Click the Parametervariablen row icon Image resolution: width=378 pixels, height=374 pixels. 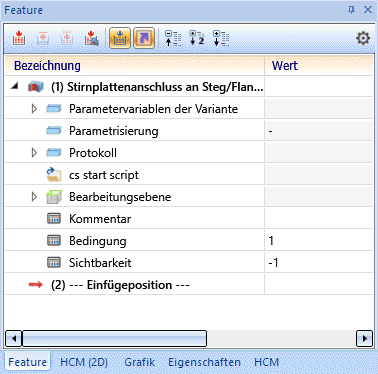click(54, 109)
